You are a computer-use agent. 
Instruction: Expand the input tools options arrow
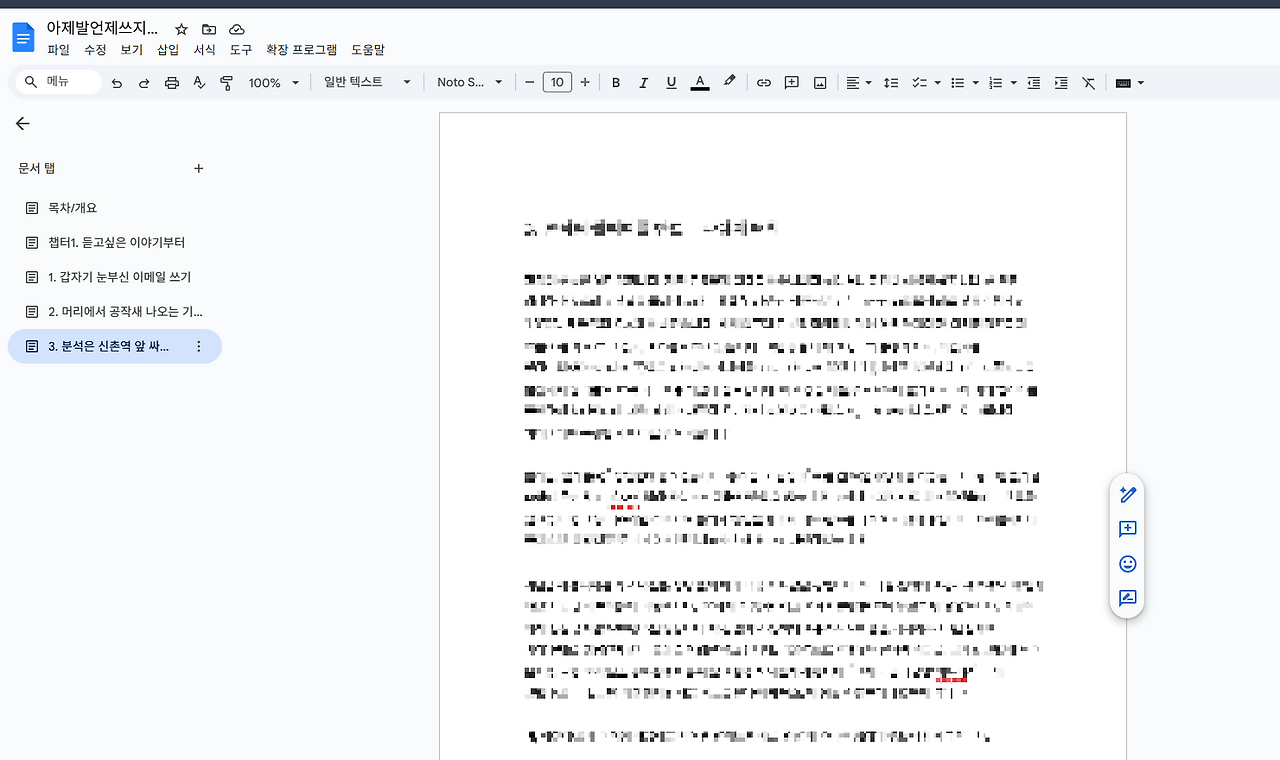1141,83
